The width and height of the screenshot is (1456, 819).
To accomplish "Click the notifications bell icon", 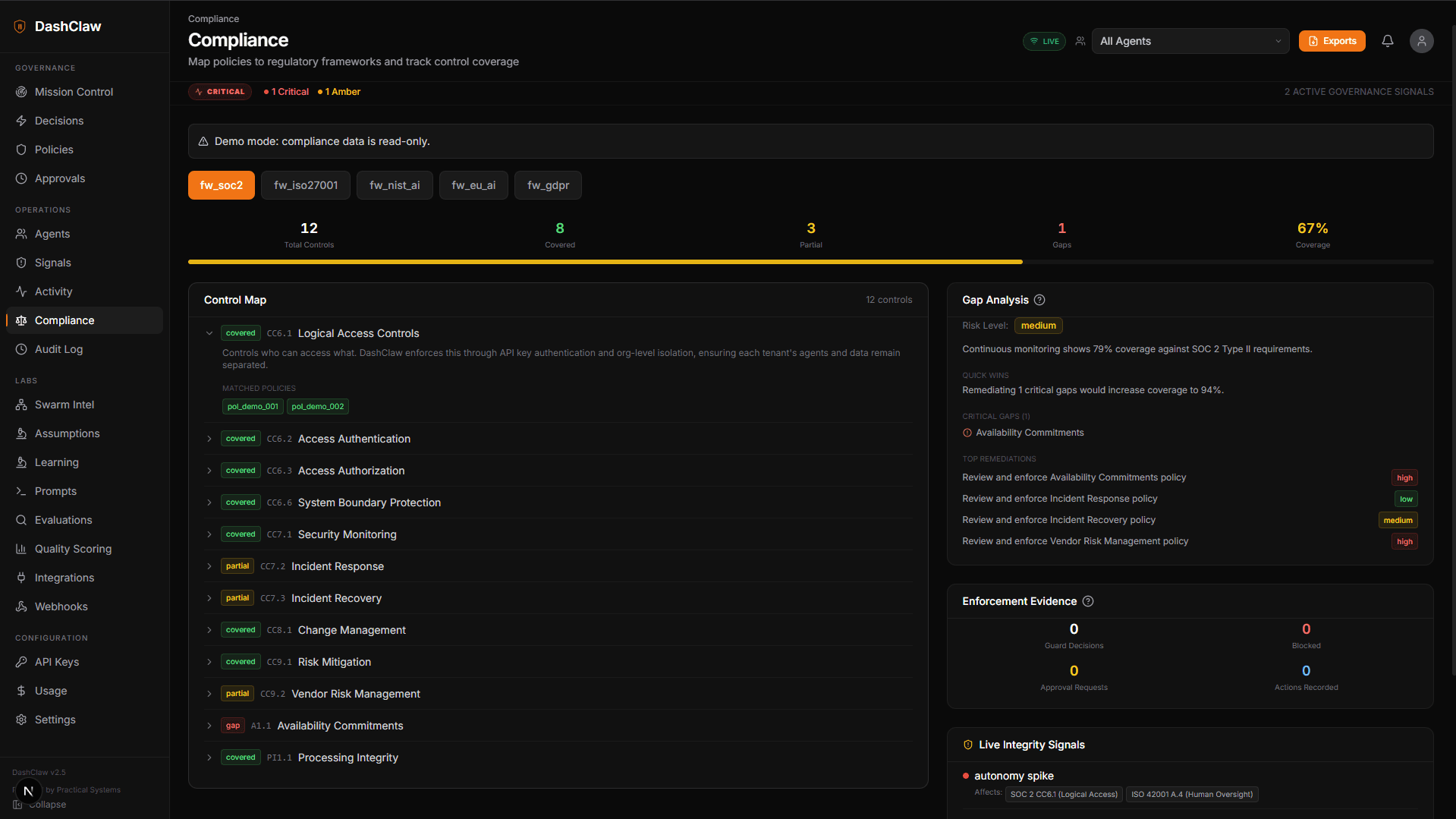I will (1388, 41).
